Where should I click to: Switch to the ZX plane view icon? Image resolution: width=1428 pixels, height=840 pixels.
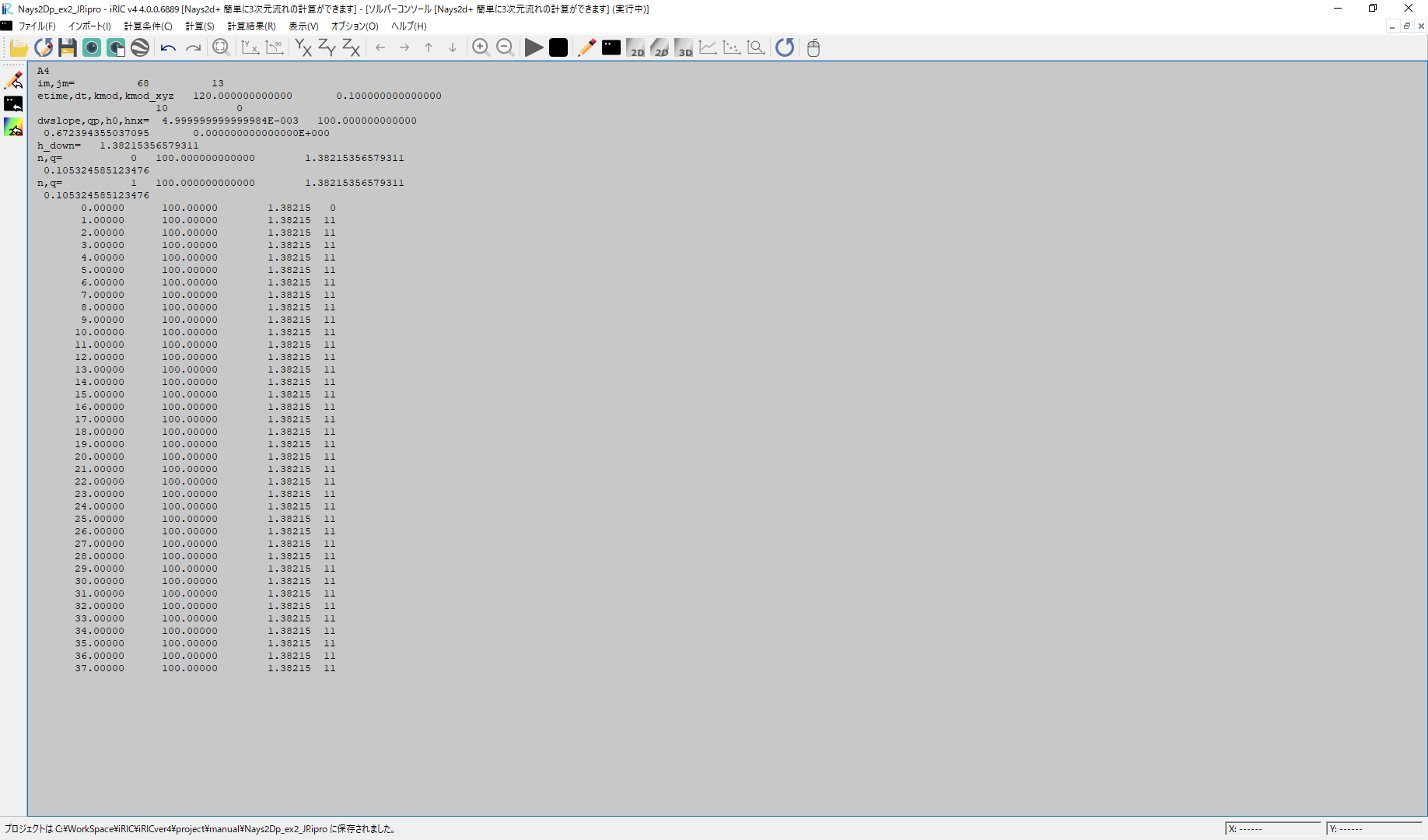point(352,48)
